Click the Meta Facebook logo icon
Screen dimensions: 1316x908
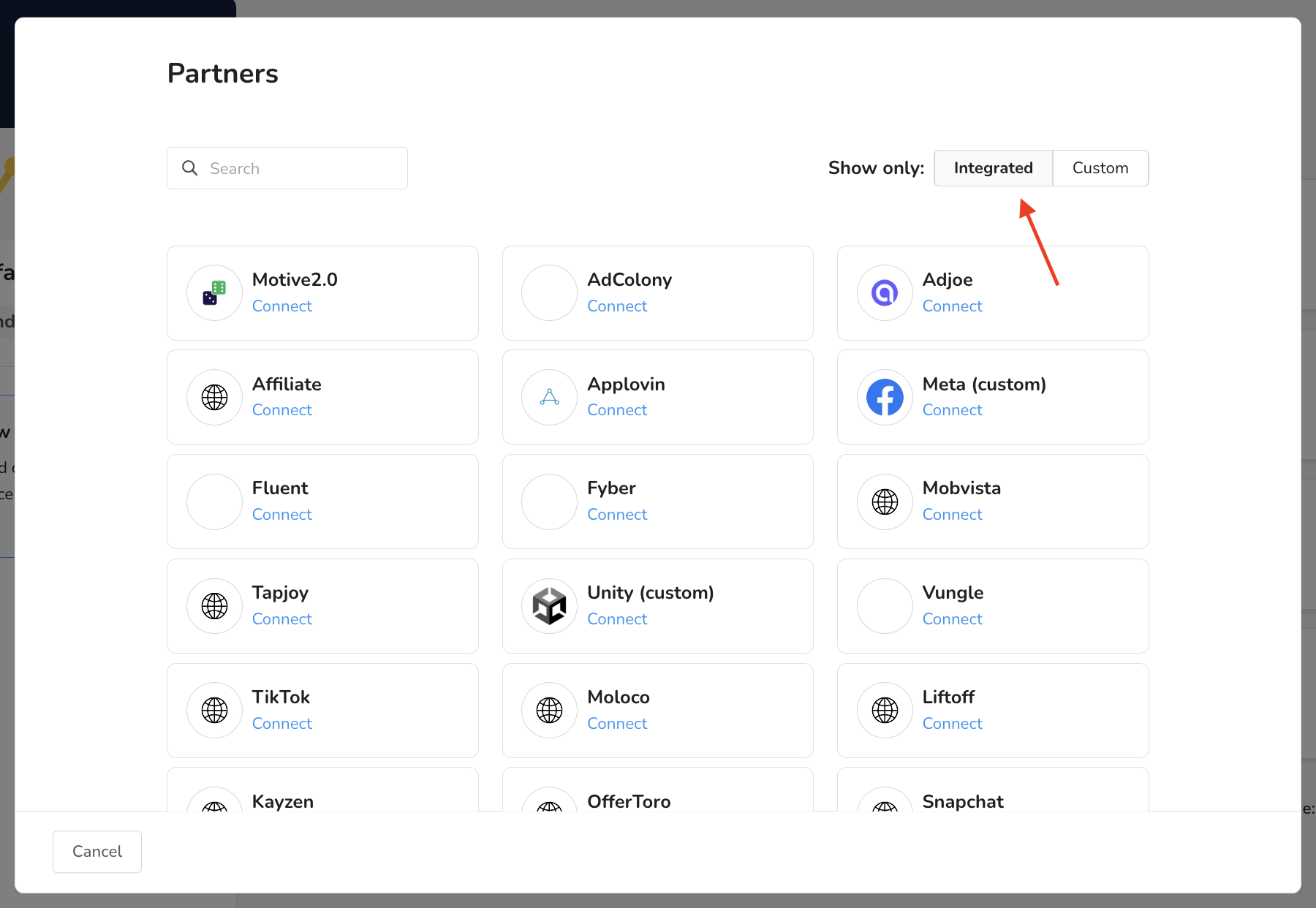(x=885, y=397)
